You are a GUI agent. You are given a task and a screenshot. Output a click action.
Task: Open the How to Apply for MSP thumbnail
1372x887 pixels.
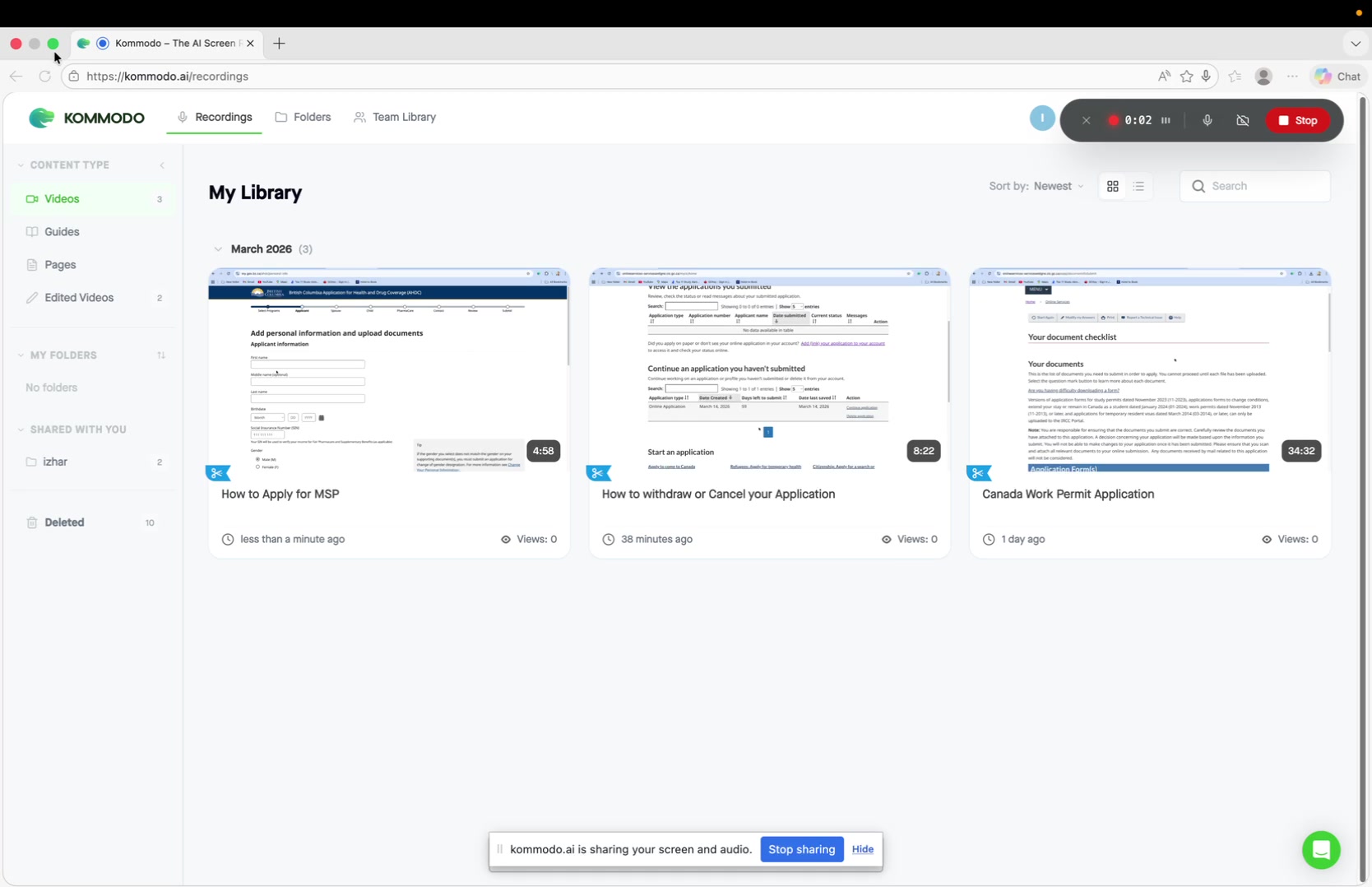tap(388, 371)
